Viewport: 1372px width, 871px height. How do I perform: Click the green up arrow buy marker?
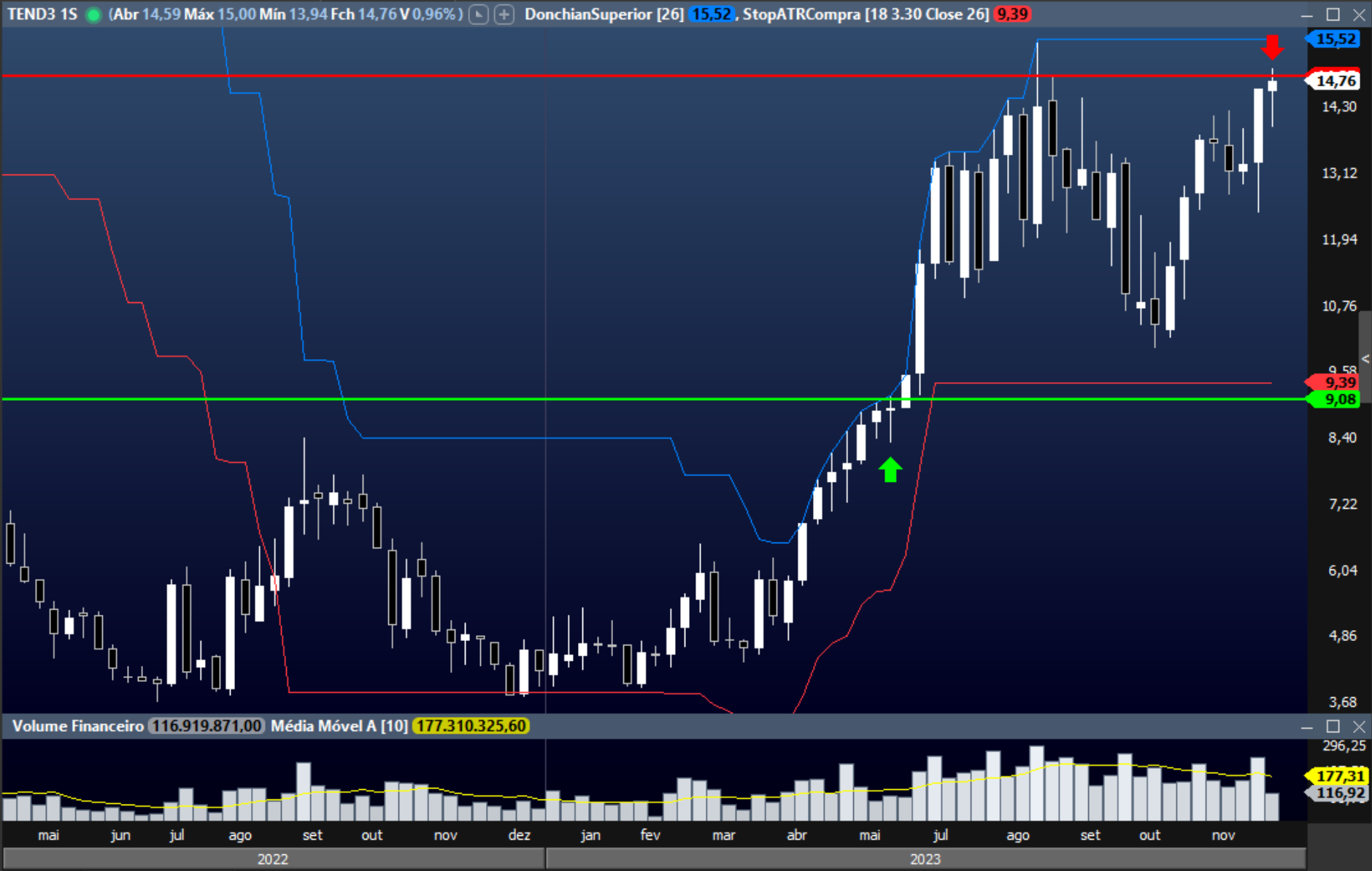[x=890, y=469]
